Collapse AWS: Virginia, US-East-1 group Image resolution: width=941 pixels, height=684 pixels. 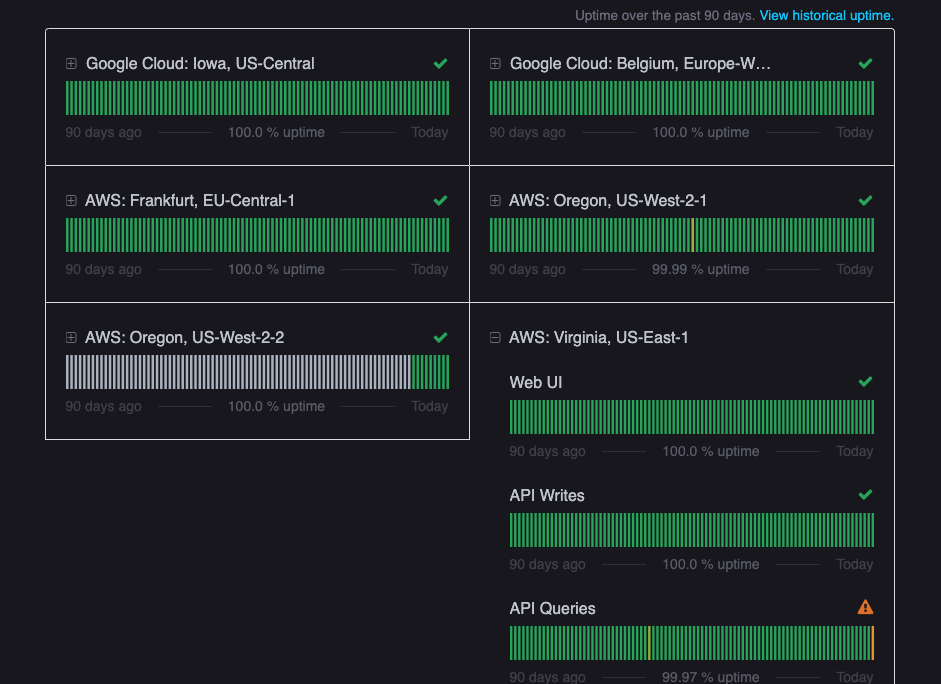[495, 338]
